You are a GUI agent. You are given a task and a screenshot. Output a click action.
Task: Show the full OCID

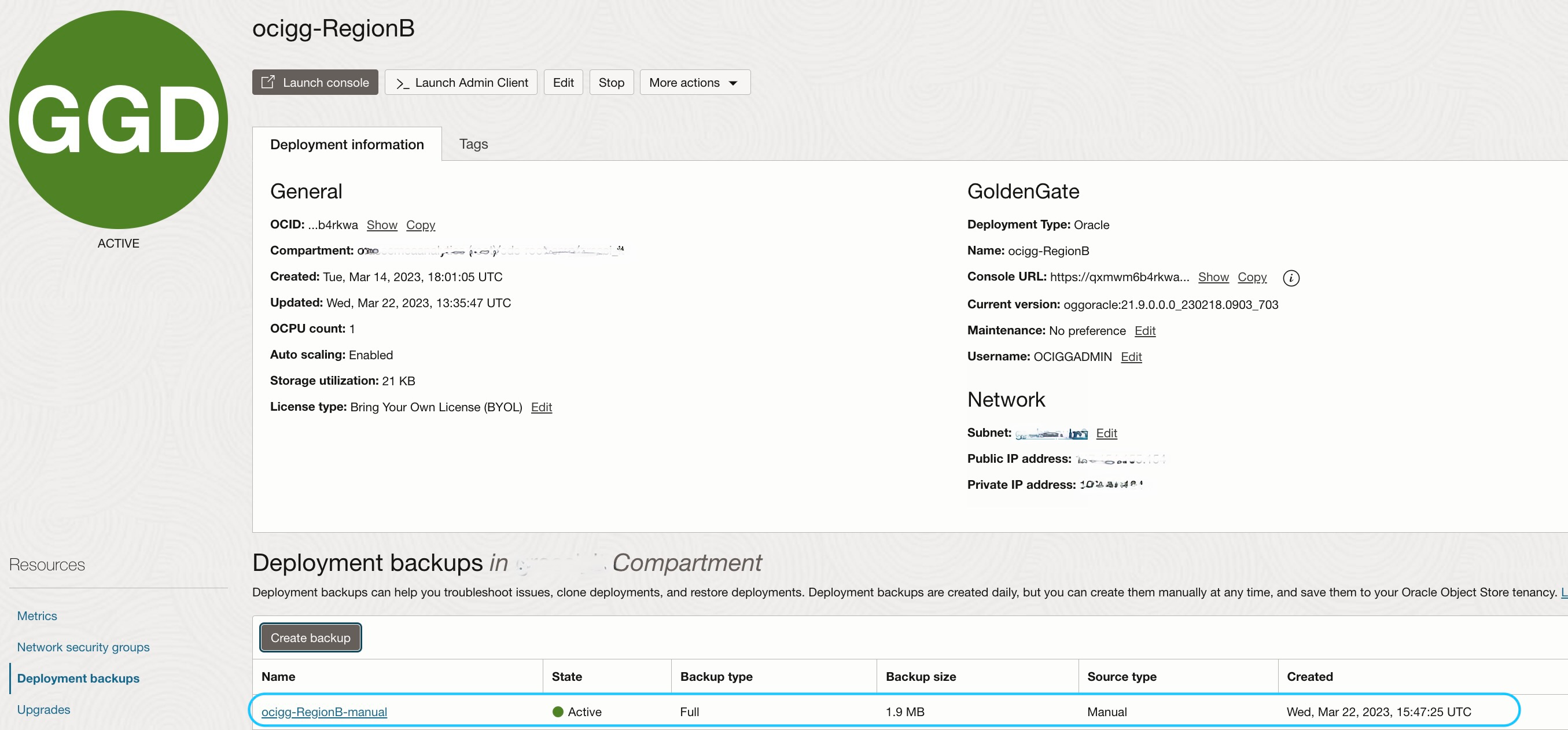click(382, 225)
